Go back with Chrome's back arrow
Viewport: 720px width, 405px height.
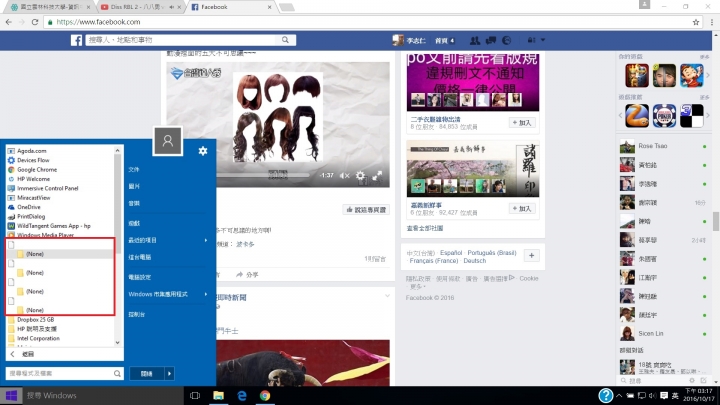(x=9, y=22)
